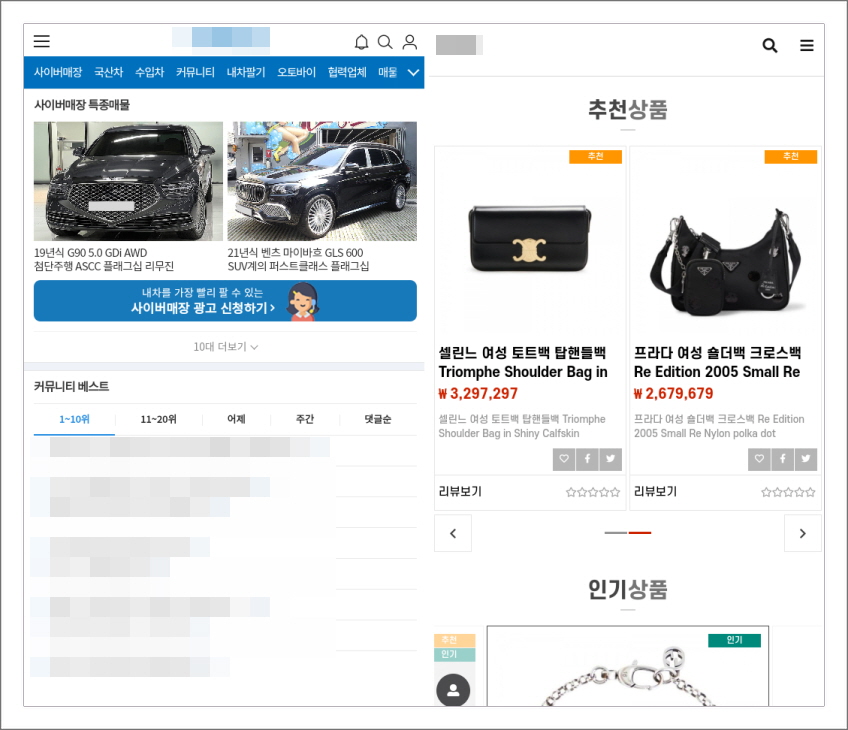Open user profile icon on car site
The height and width of the screenshot is (730, 848).
(x=410, y=42)
